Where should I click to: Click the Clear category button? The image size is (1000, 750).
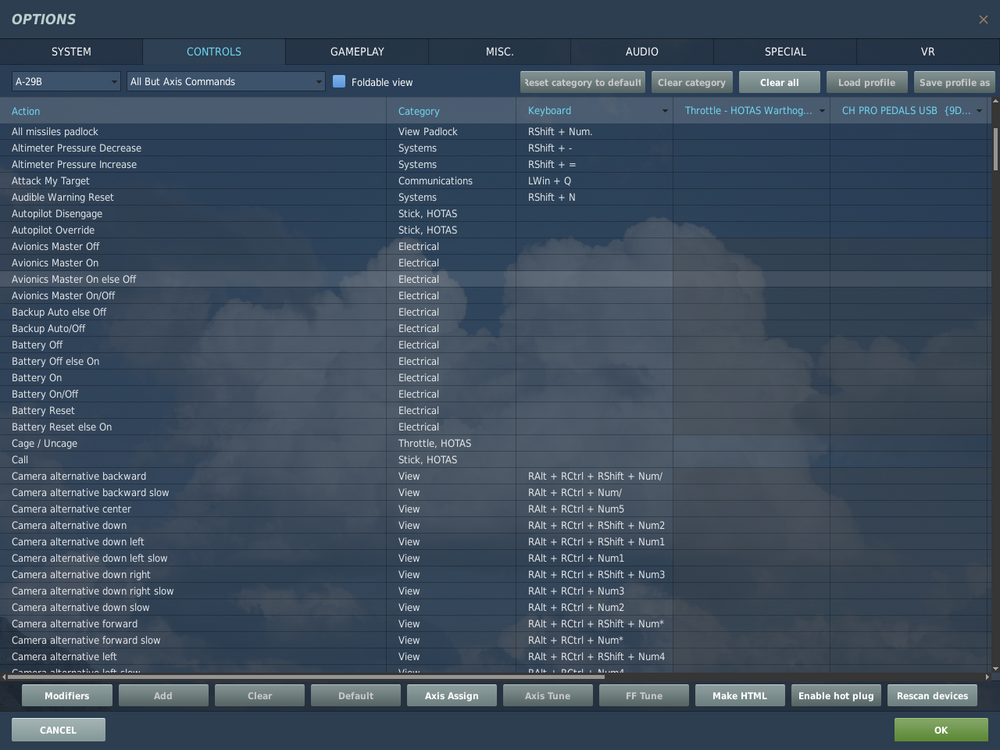click(x=692, y=82)
